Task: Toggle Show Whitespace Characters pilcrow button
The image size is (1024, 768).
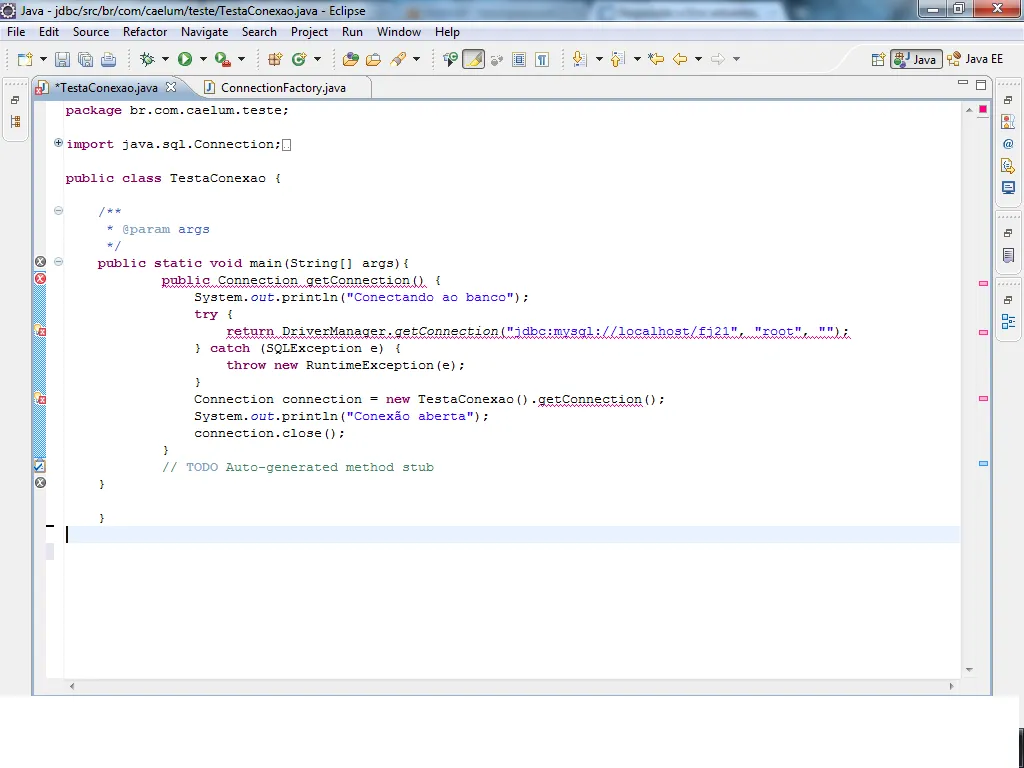Action: [541, 60]
